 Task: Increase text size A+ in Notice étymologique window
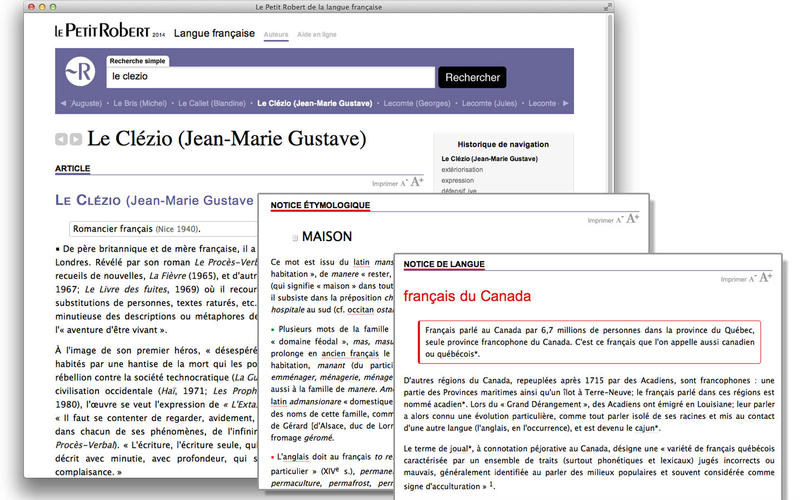coord(633,218)
